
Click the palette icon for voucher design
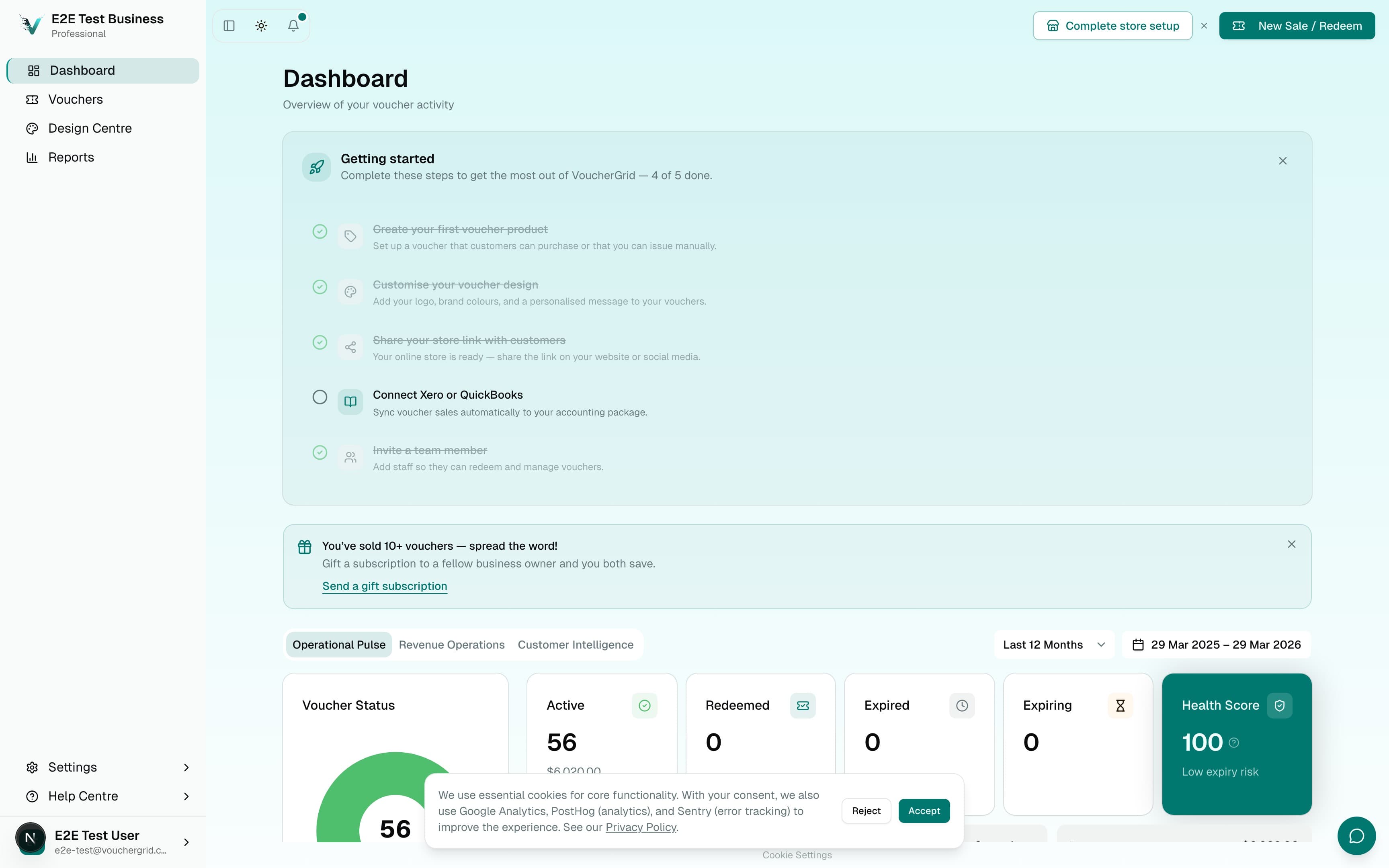350,292
